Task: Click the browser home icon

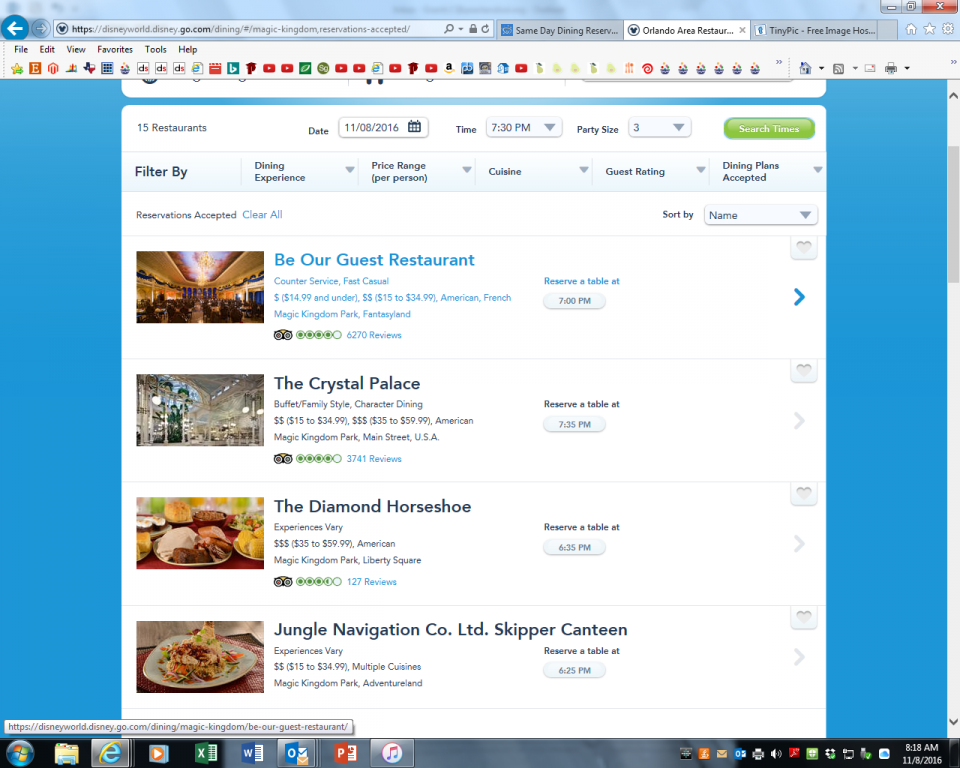Action: click(911, 29)
